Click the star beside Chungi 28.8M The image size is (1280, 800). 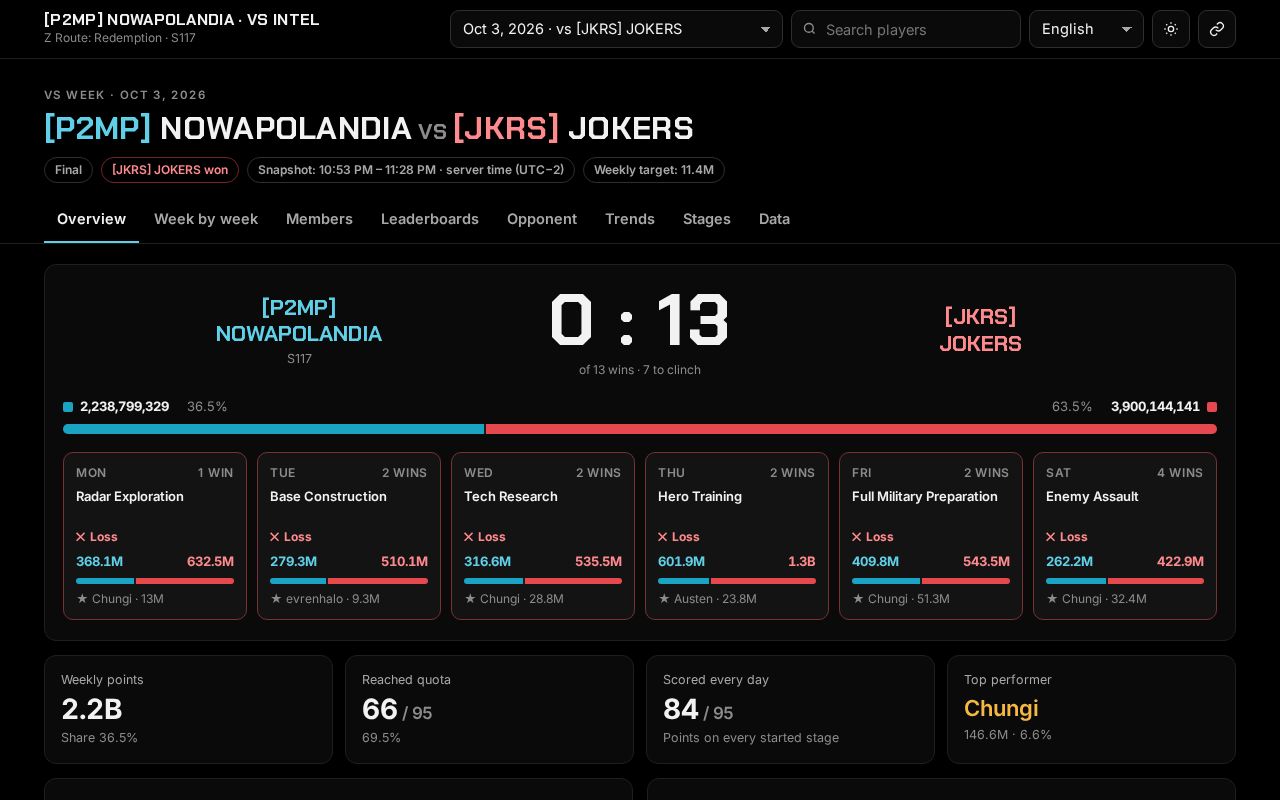[470, 599]
